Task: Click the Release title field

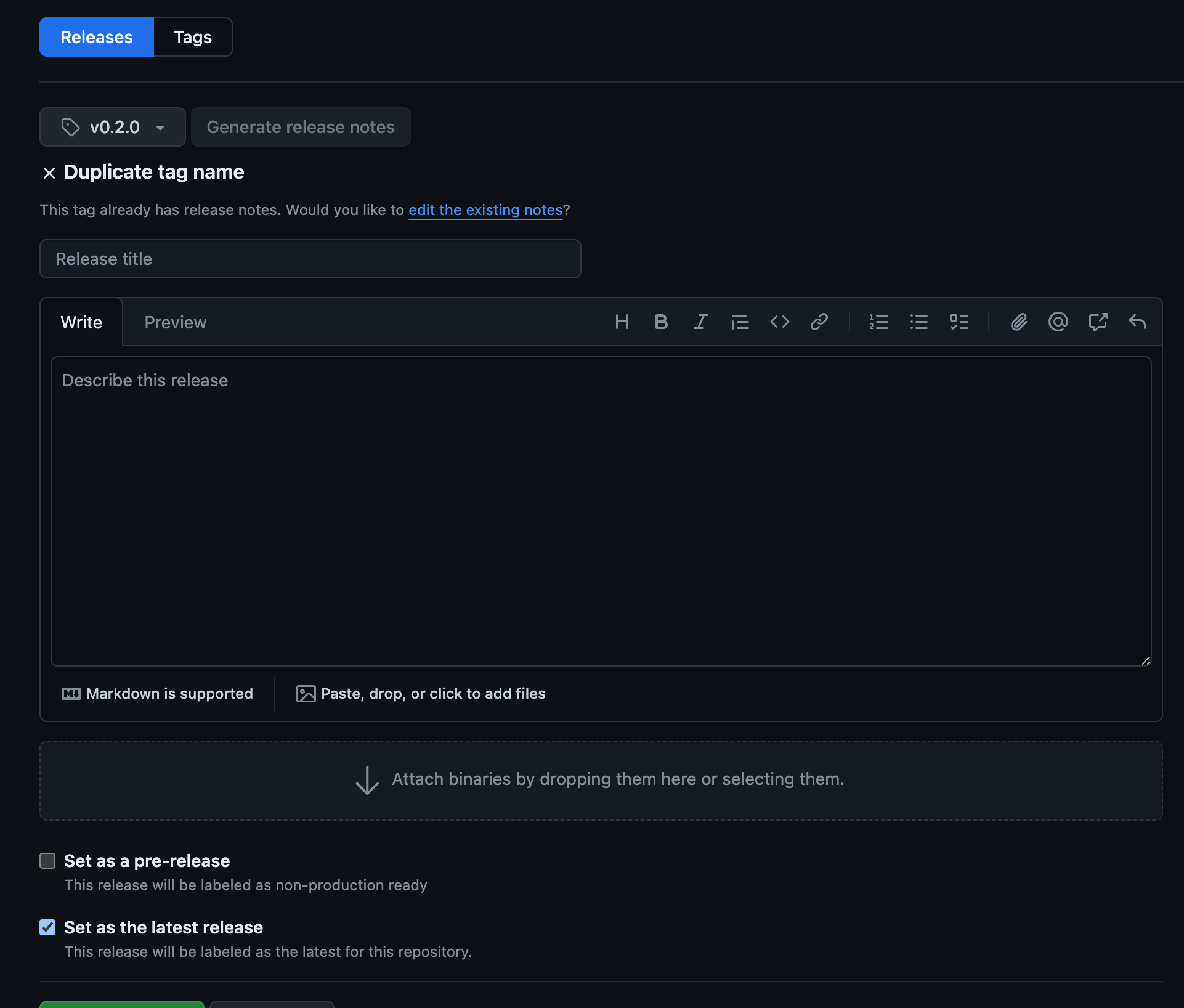Action: tap(310, 259)
